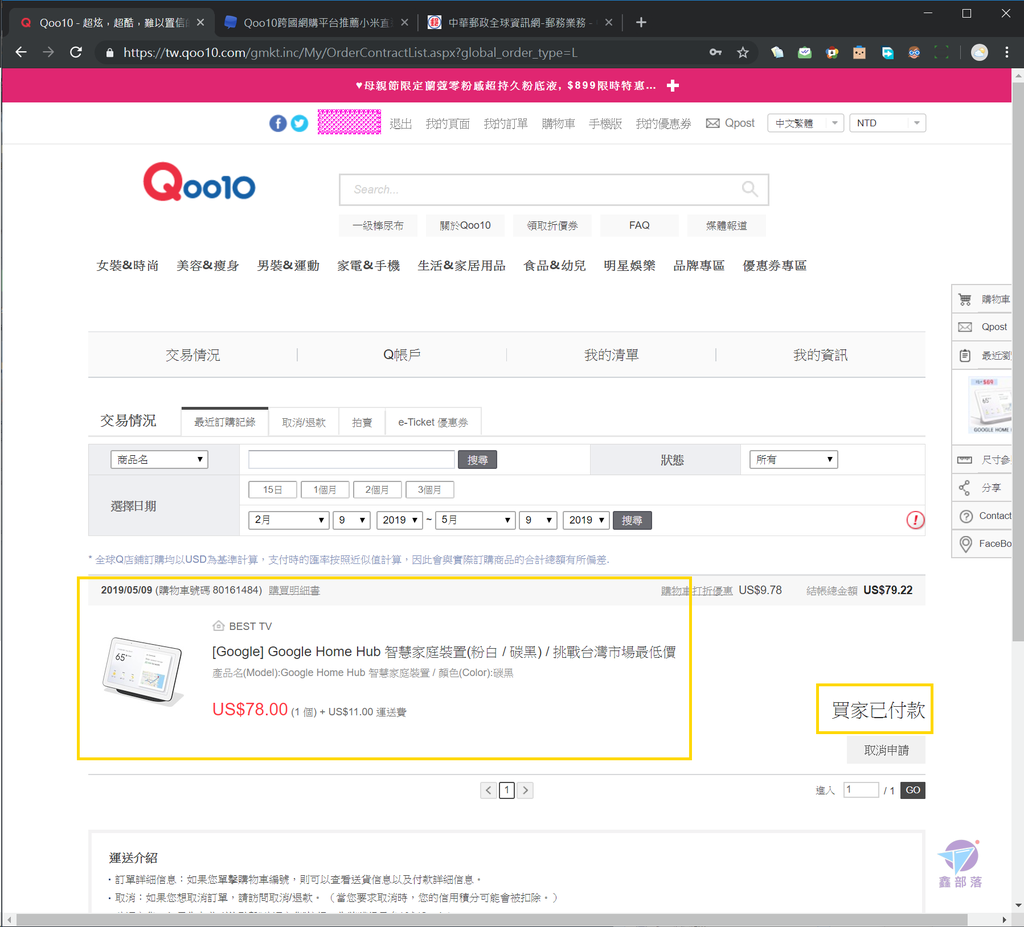Bookmark this page with star icon
The image size is (1024, 927).
[743, 52]
